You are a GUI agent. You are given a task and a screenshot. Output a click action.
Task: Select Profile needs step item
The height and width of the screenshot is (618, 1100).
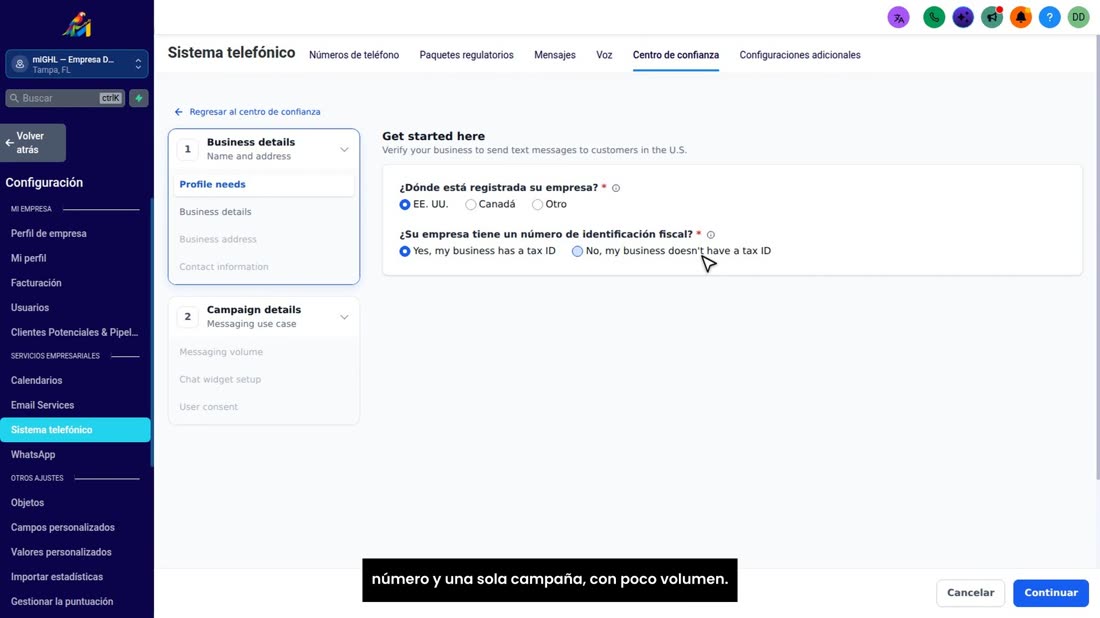point(264,184)
